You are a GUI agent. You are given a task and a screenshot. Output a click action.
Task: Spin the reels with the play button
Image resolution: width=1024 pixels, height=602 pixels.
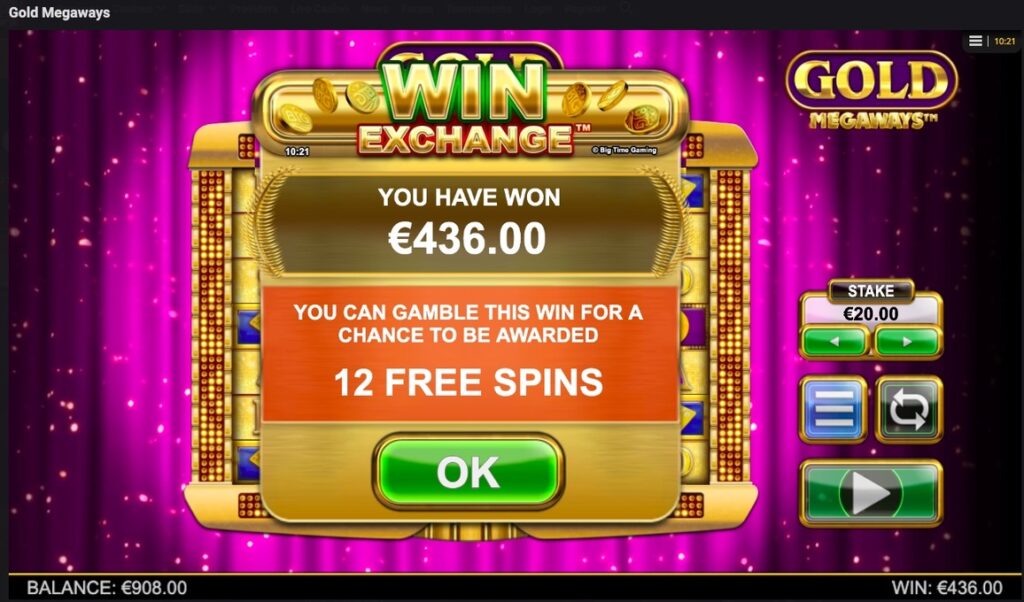click(871, 493)
